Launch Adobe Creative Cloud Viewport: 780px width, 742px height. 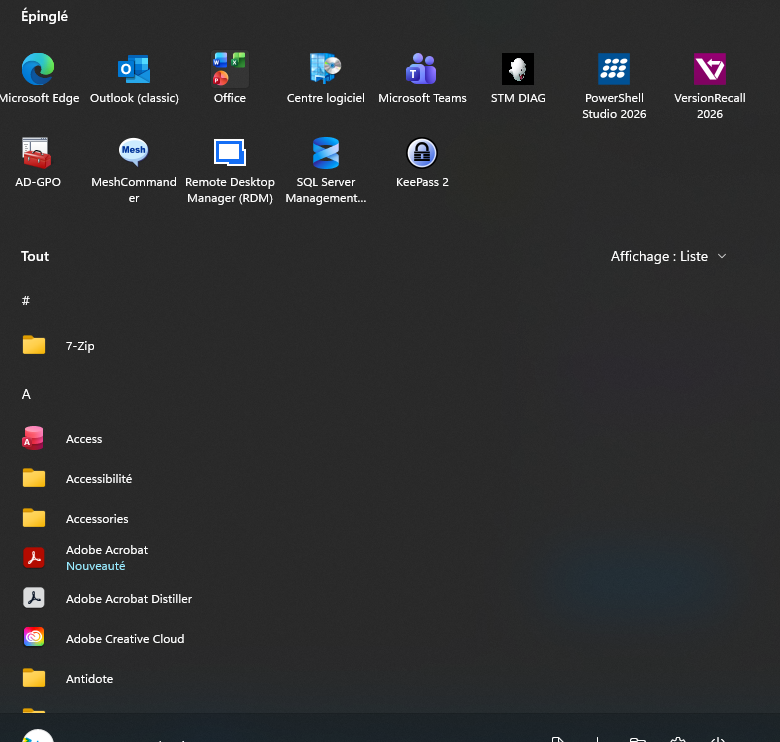pyautogui.click(x=103, y=639)
